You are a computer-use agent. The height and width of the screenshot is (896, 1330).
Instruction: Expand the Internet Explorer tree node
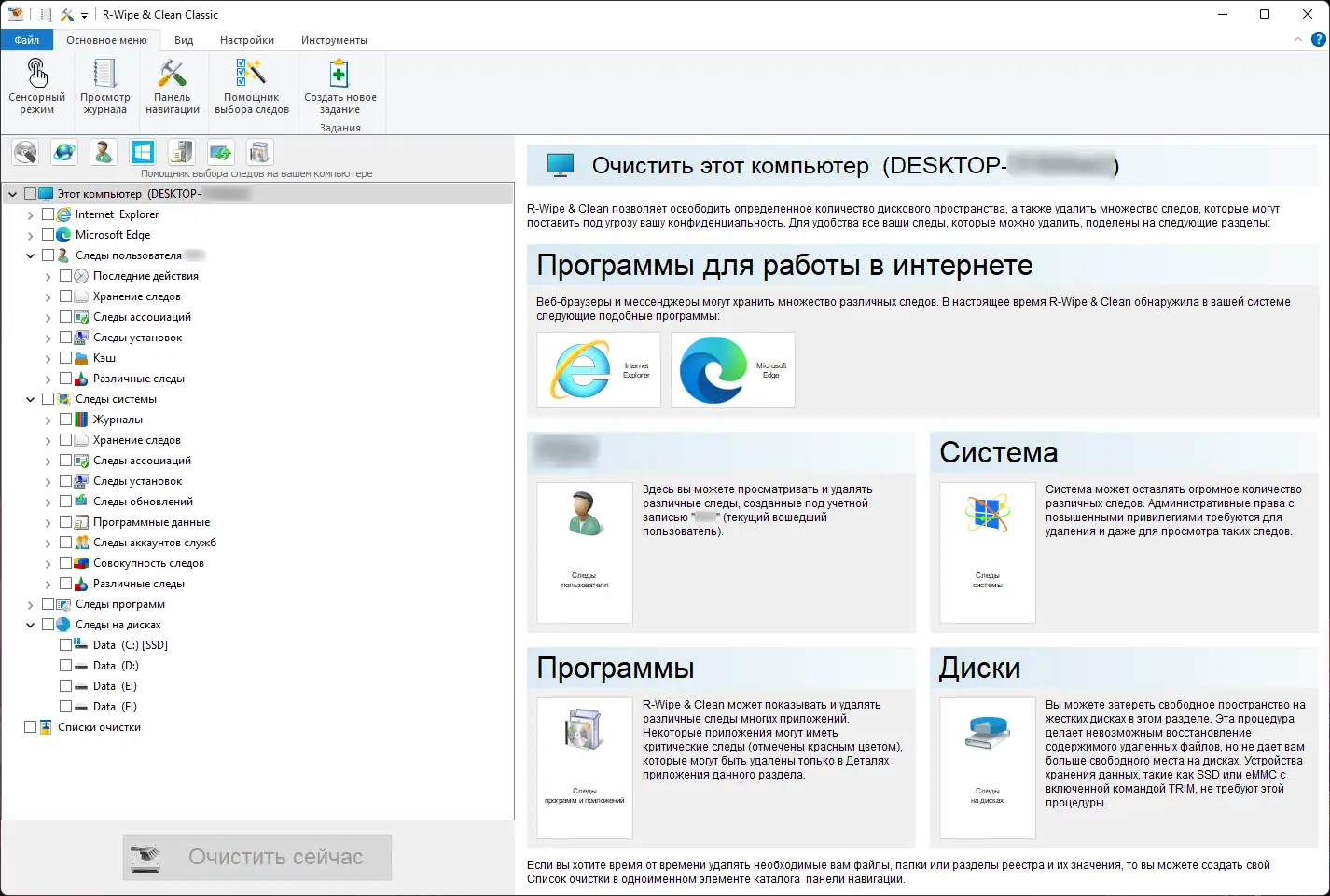point(30,214)
